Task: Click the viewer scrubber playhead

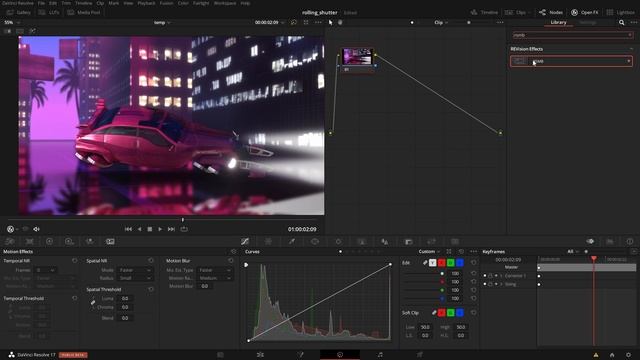Action: coord(182,220)
